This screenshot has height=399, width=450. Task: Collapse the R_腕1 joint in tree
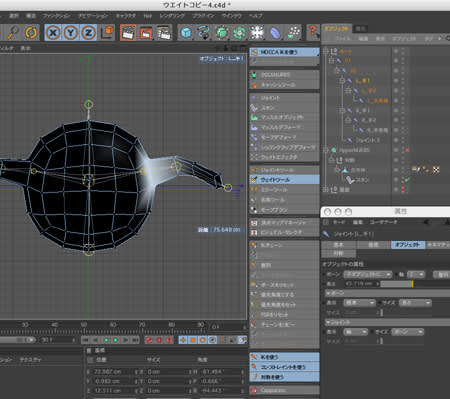342,110
